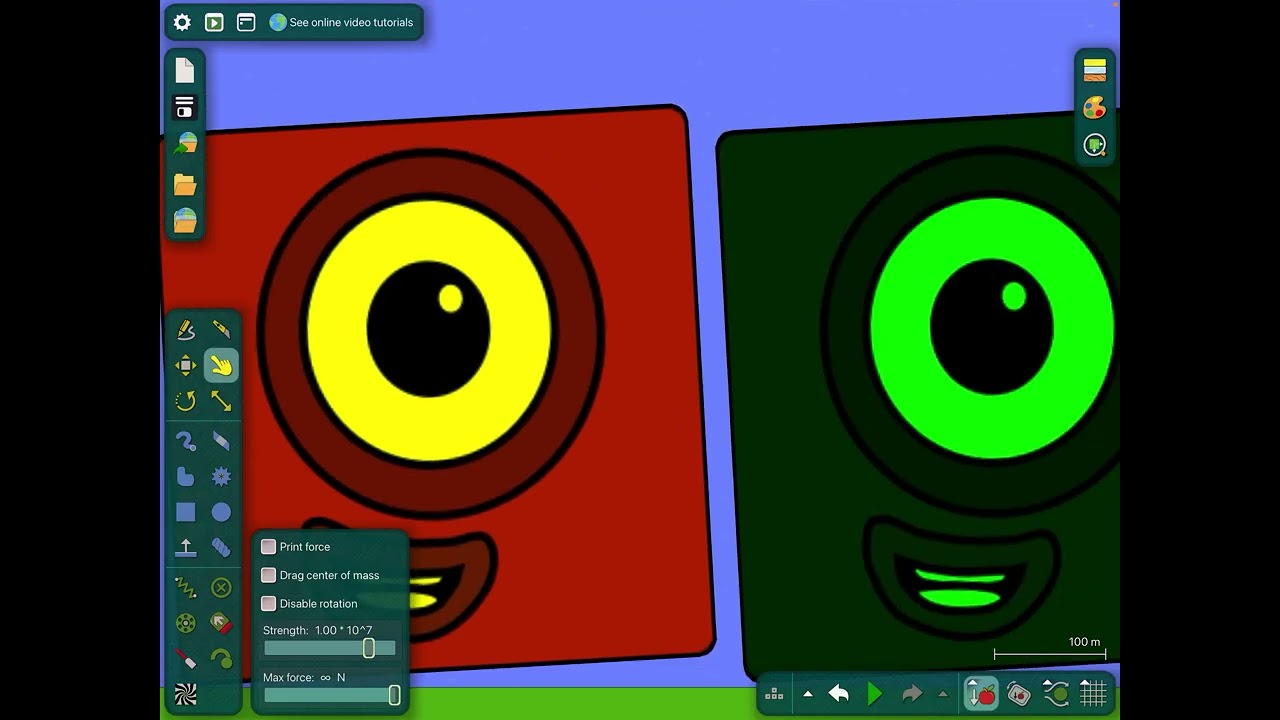Viewport: 1280px width, 720px height.
Task: Enable the Print force checkbox
Action: click(268, 547)
